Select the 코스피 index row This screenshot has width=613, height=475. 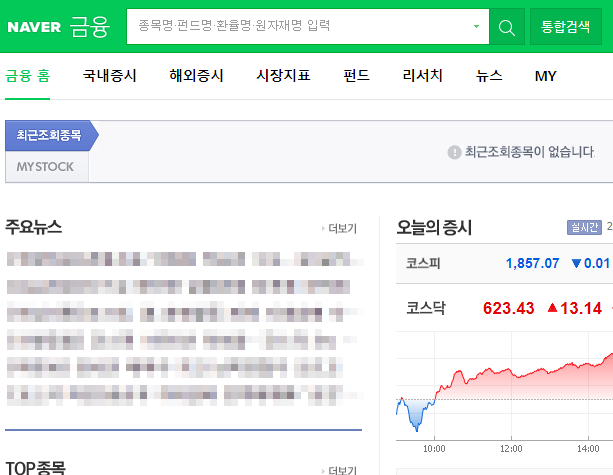click(x=504, y=263)
